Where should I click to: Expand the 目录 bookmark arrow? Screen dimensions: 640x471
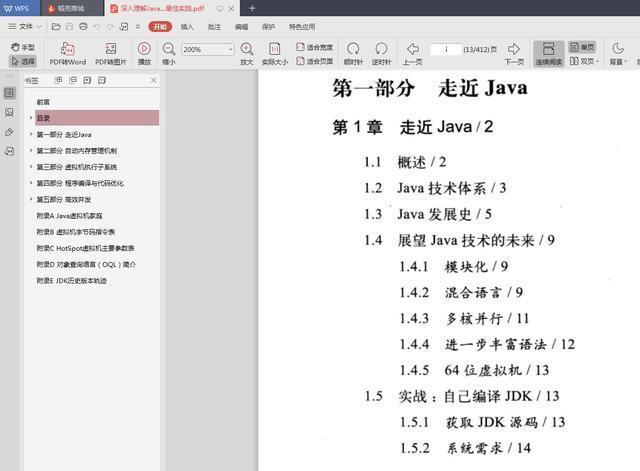(x=31, y=118)
